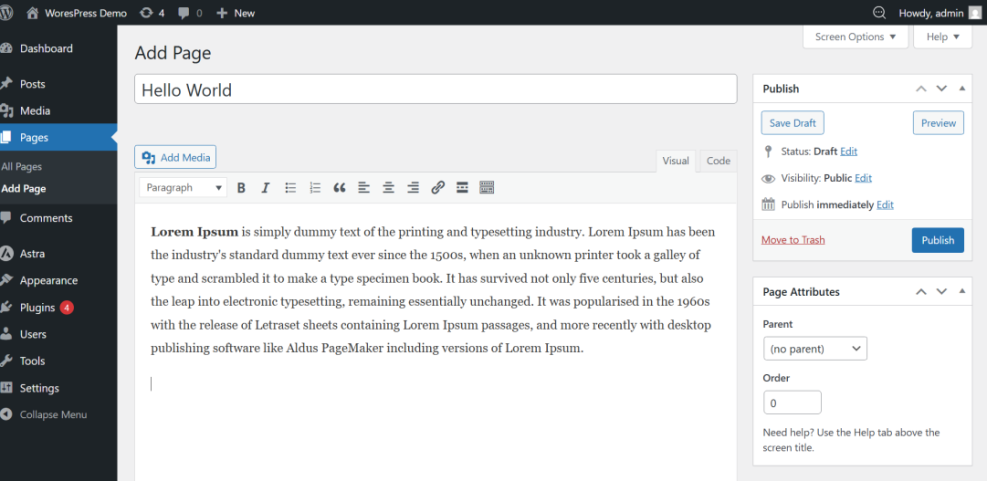Toggle bold formatting

point(241,188)
